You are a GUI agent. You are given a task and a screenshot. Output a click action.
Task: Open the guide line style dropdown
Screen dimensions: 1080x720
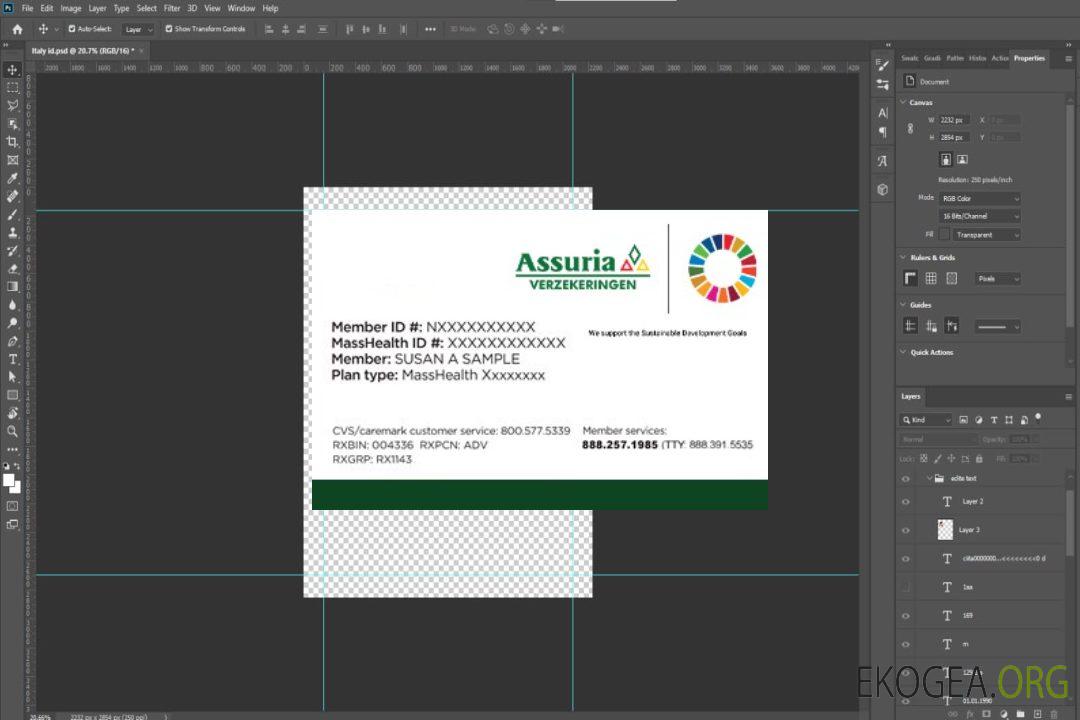pos(997,327)
